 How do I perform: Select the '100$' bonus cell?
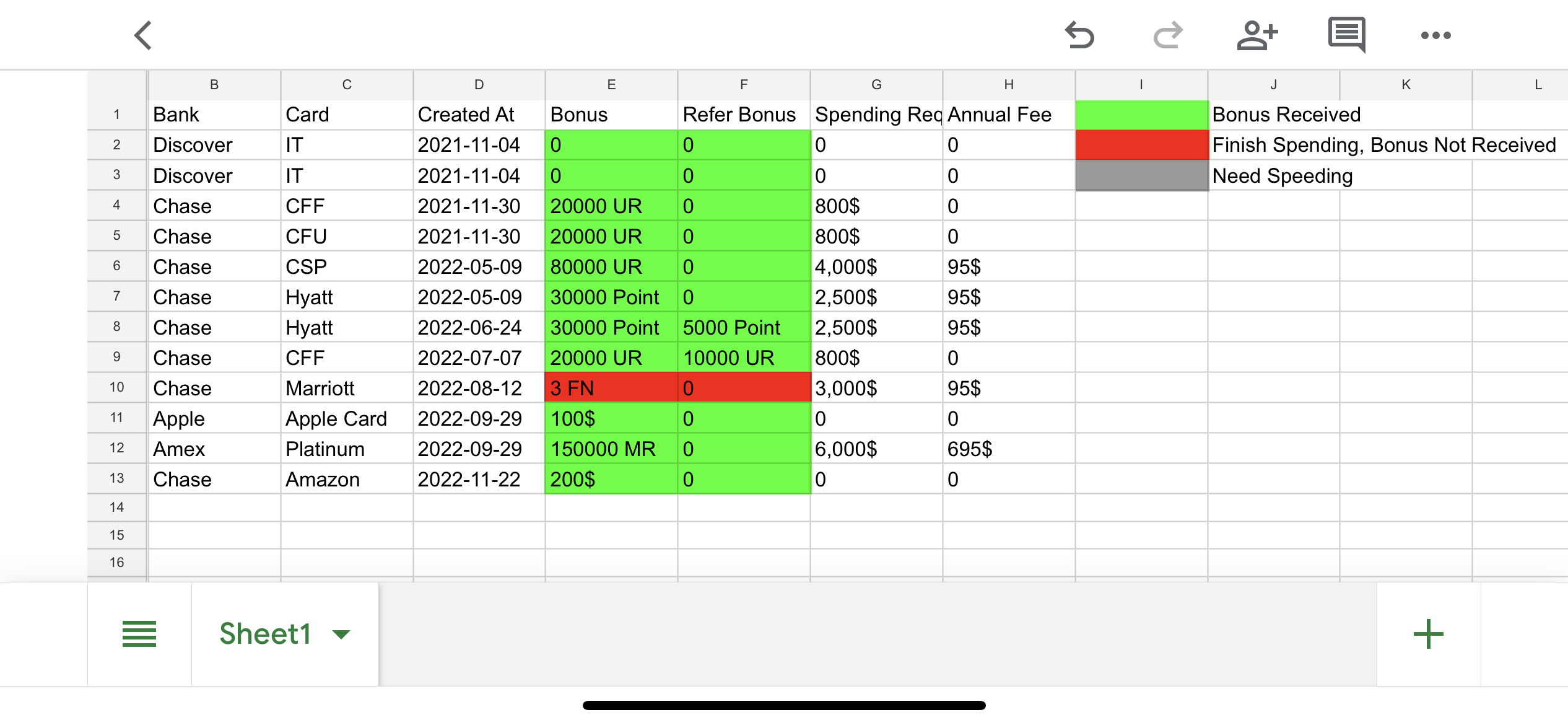point(611,418)
